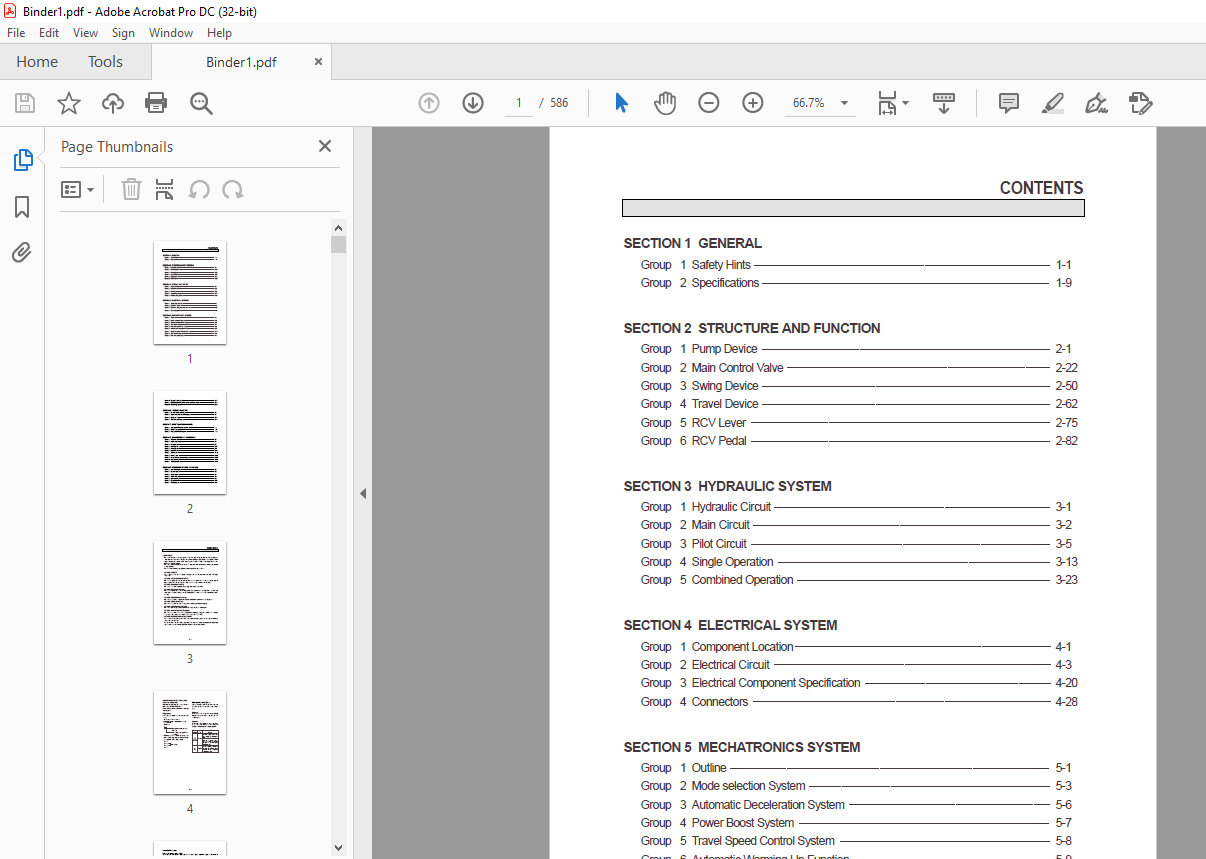This screenshot has width=1206, height=859.
Task: Click the Print Pages thumbnail icon
Action: (165, 189)
